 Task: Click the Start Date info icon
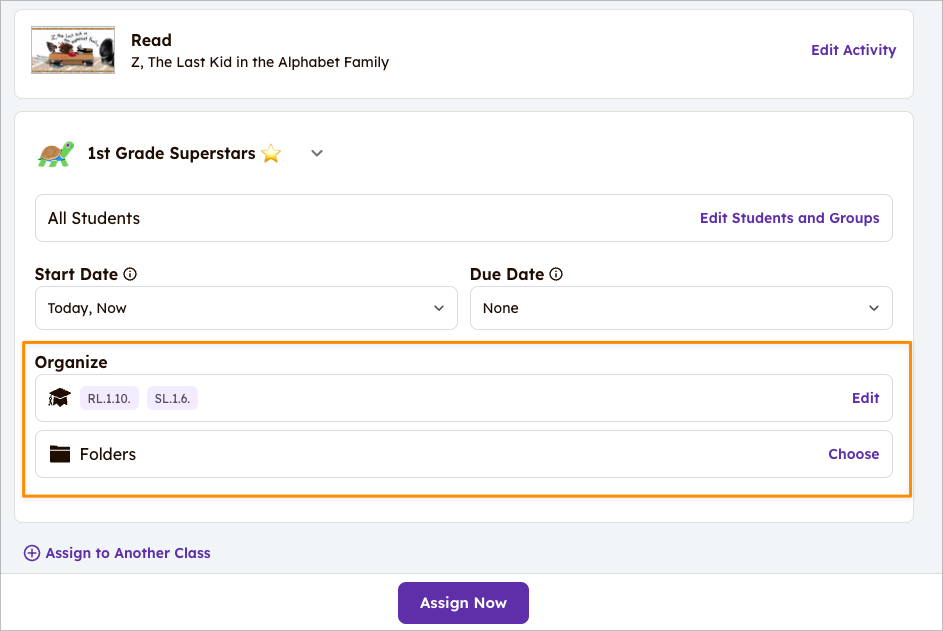[130, 274]
